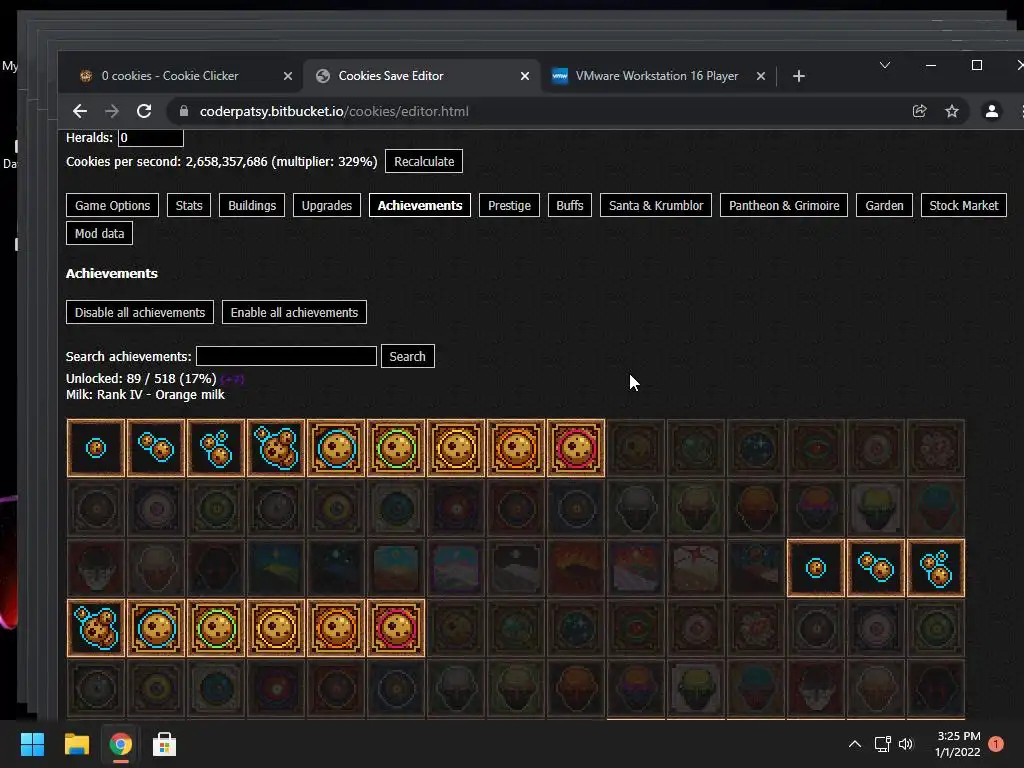Open the Garden section
The height and width of the screenshot is (768, 1024).
coord(884,205)
